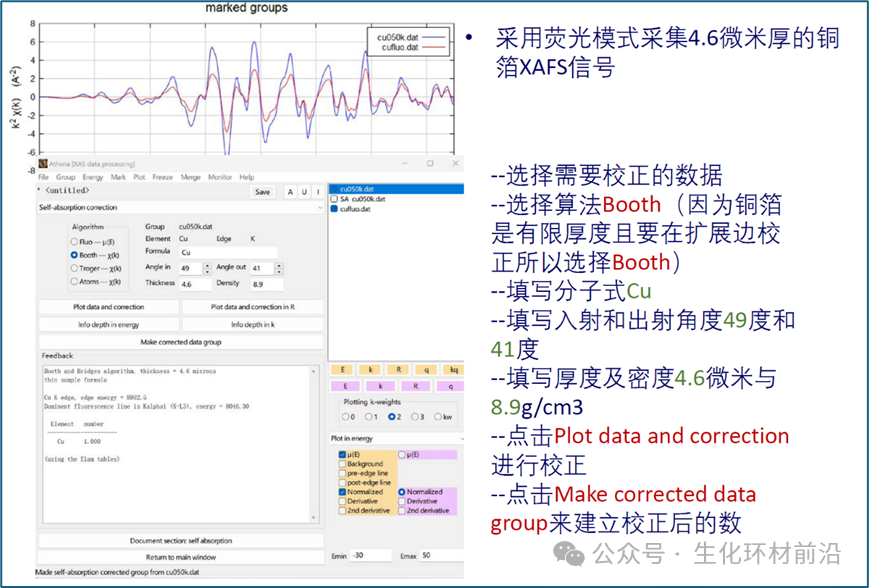Adjust the Angle out spinner arrows

tap(279, 268)
